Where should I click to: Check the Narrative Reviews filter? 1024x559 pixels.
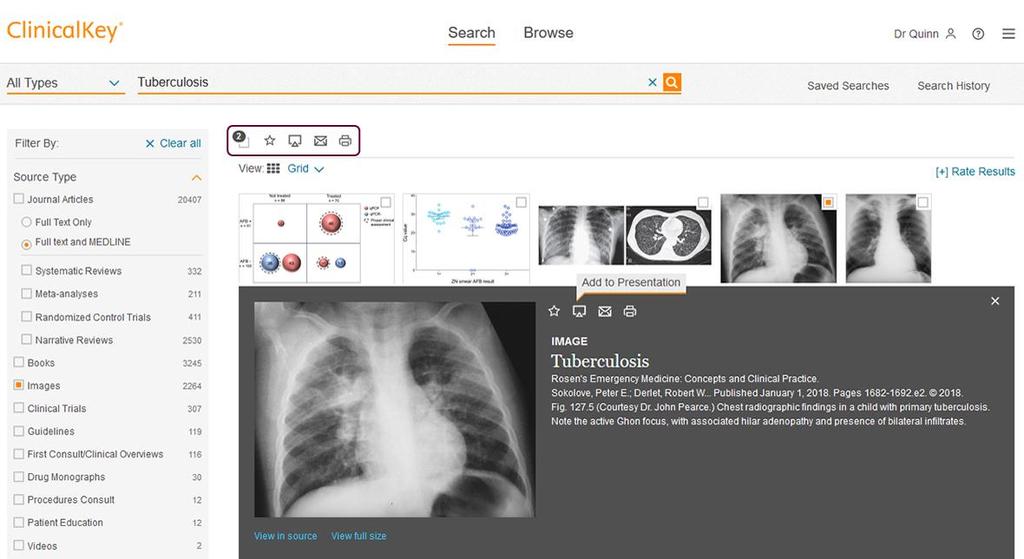click(27, 339)
